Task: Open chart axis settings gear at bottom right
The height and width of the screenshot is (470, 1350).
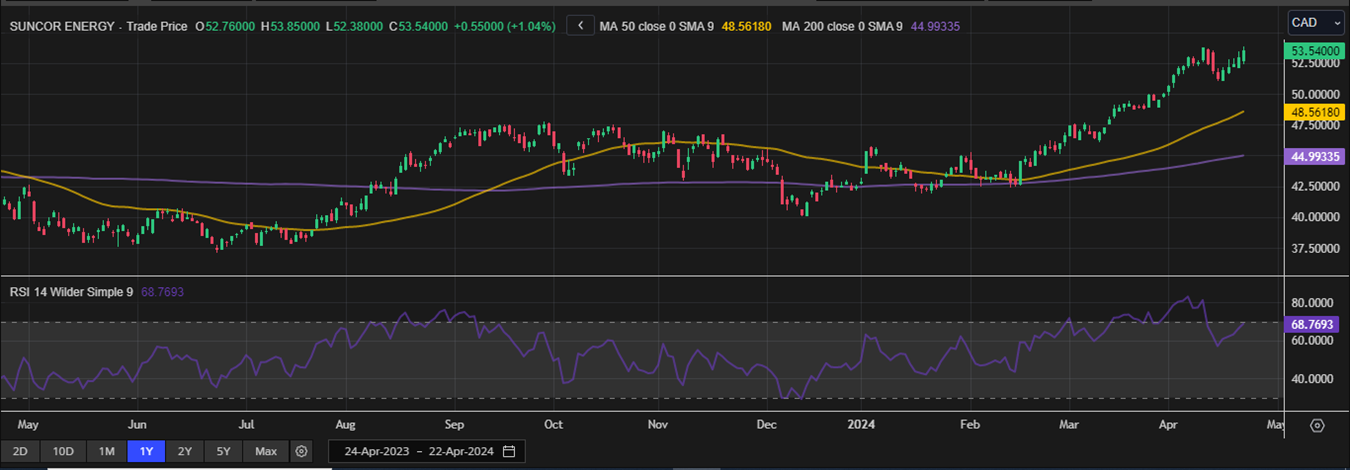Action: pos(1317,425)
